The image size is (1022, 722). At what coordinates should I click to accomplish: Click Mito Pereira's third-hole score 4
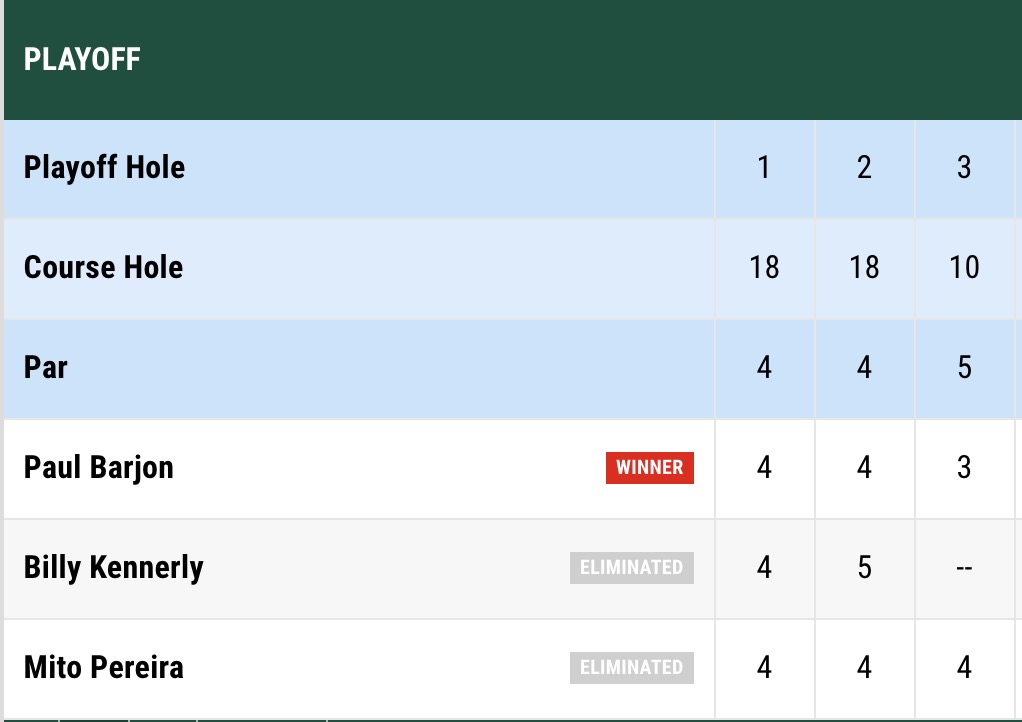964,667
